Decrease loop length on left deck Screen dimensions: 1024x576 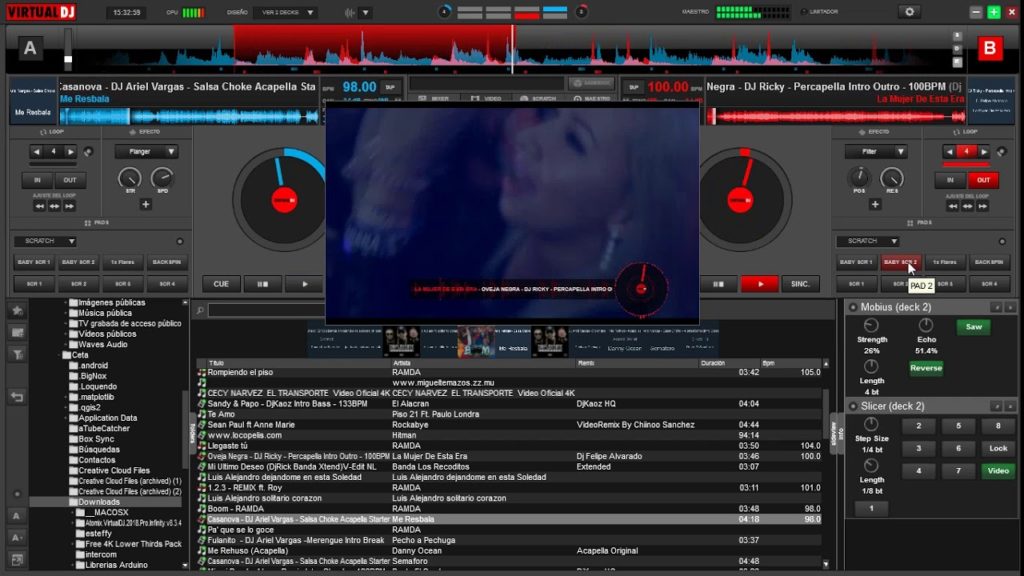(37, 152)
